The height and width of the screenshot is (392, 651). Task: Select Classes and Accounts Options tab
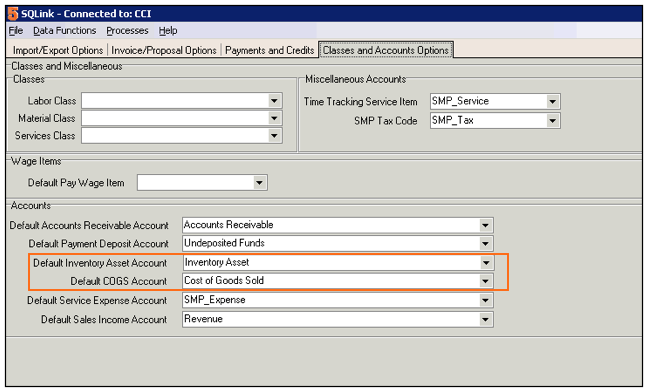(x=386, y=50)
